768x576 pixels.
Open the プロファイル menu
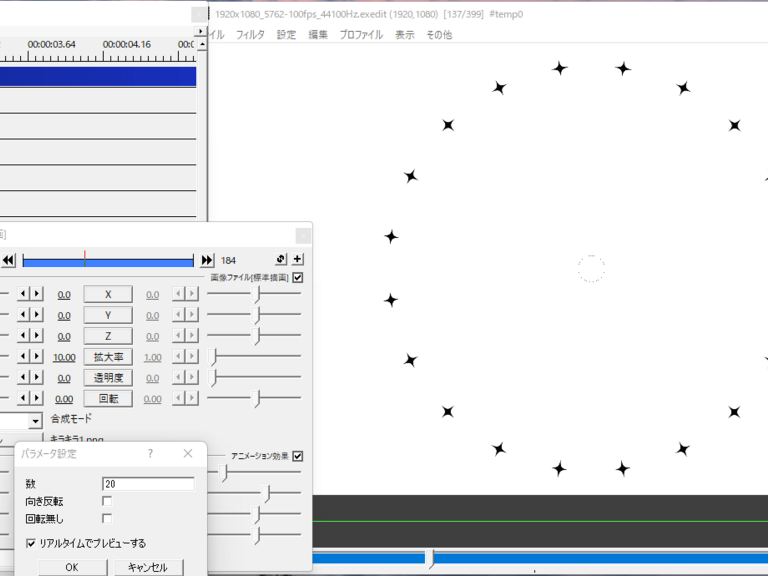(x=361, y=35)
